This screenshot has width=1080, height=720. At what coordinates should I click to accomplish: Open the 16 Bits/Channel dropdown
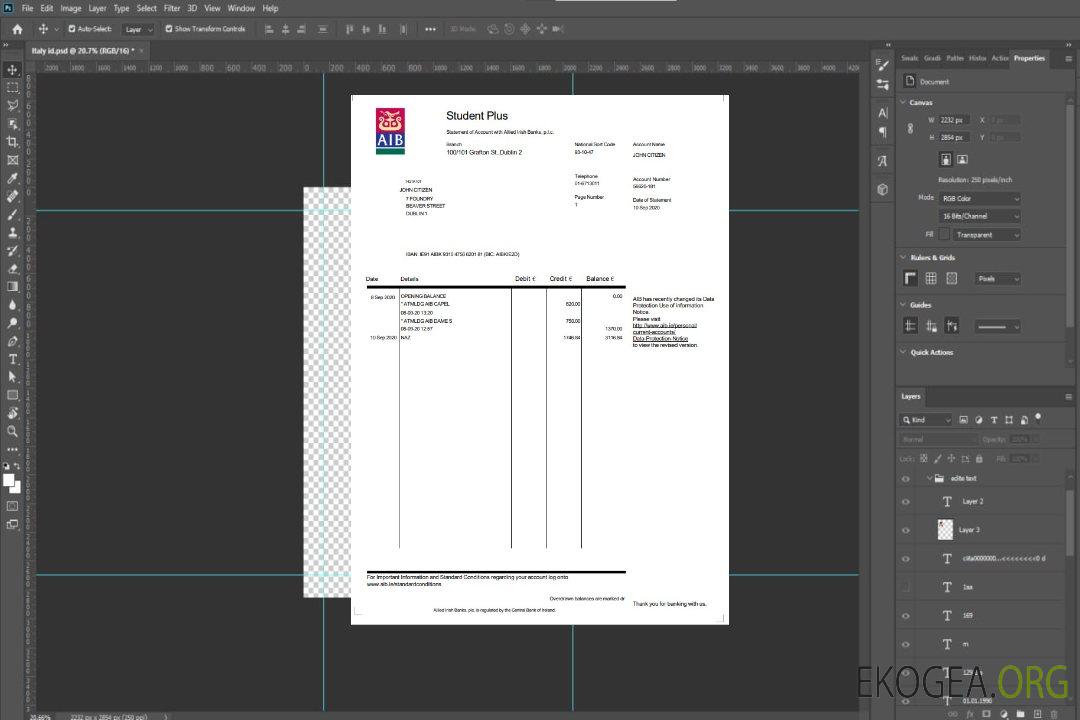tap(980, 216)
